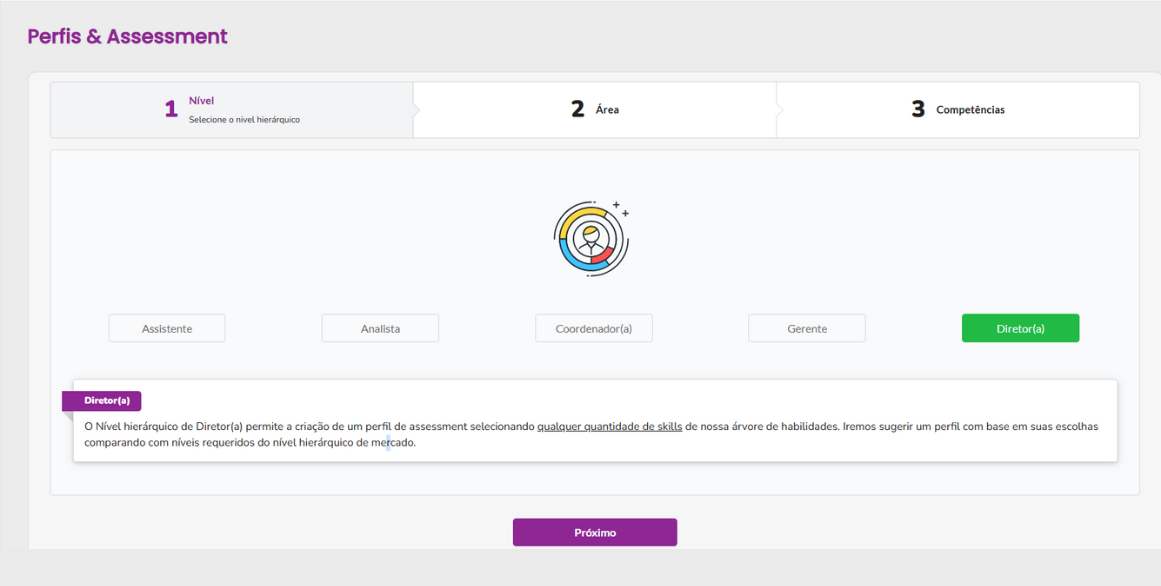The image size is (1161, 586).
Task: Pick the Coordenador(a) level option
Action: (594, 328)
